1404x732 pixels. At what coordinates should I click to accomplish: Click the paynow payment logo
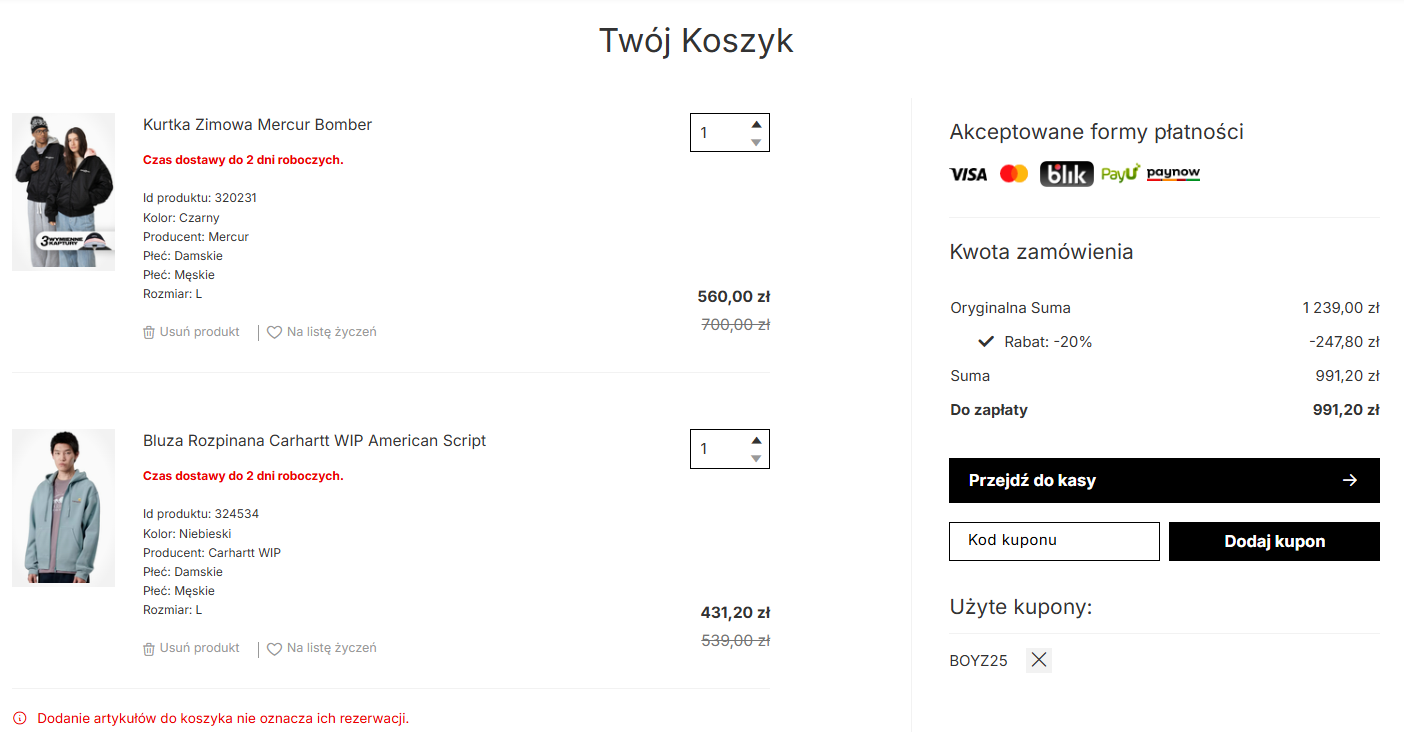(x=1173, y=174)
